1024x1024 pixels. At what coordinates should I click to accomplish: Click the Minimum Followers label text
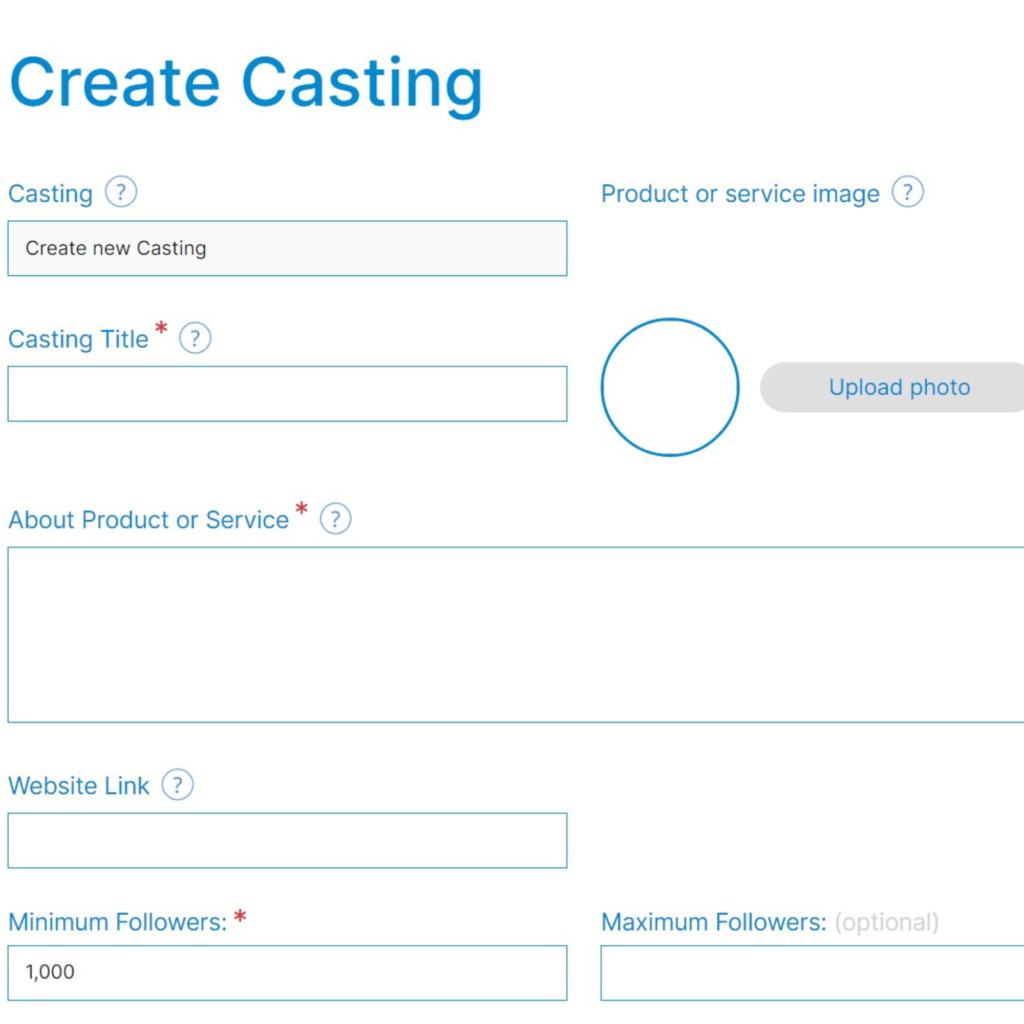coord(118,922)
